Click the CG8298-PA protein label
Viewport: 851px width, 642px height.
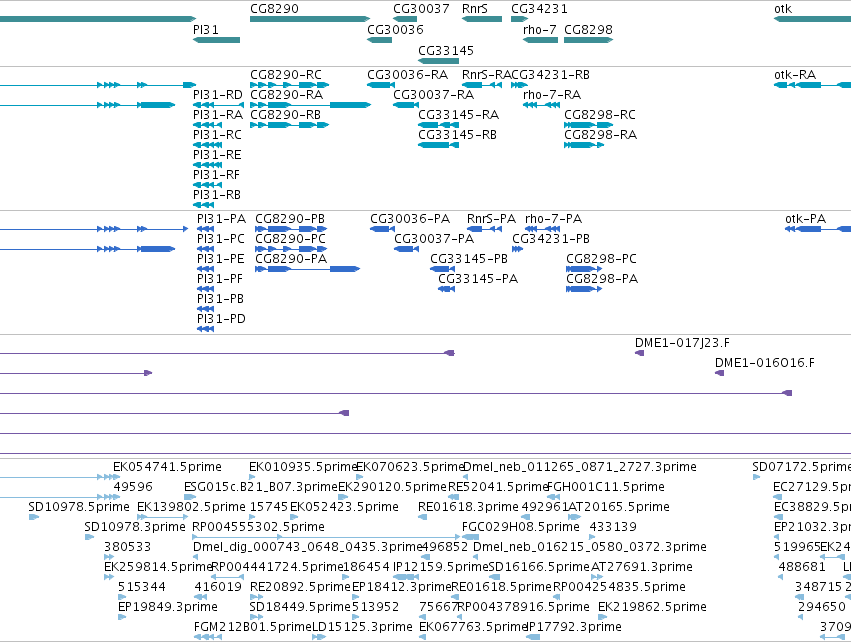[602, 279]
